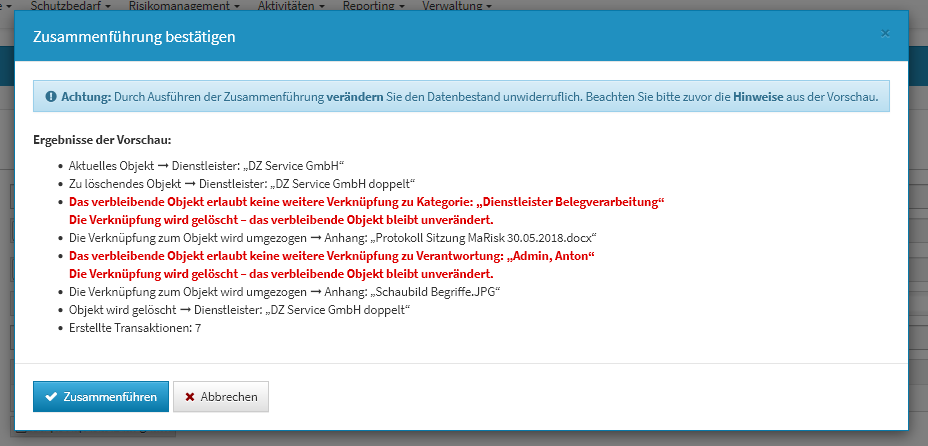Open the Reporting menu

[373, 6]
